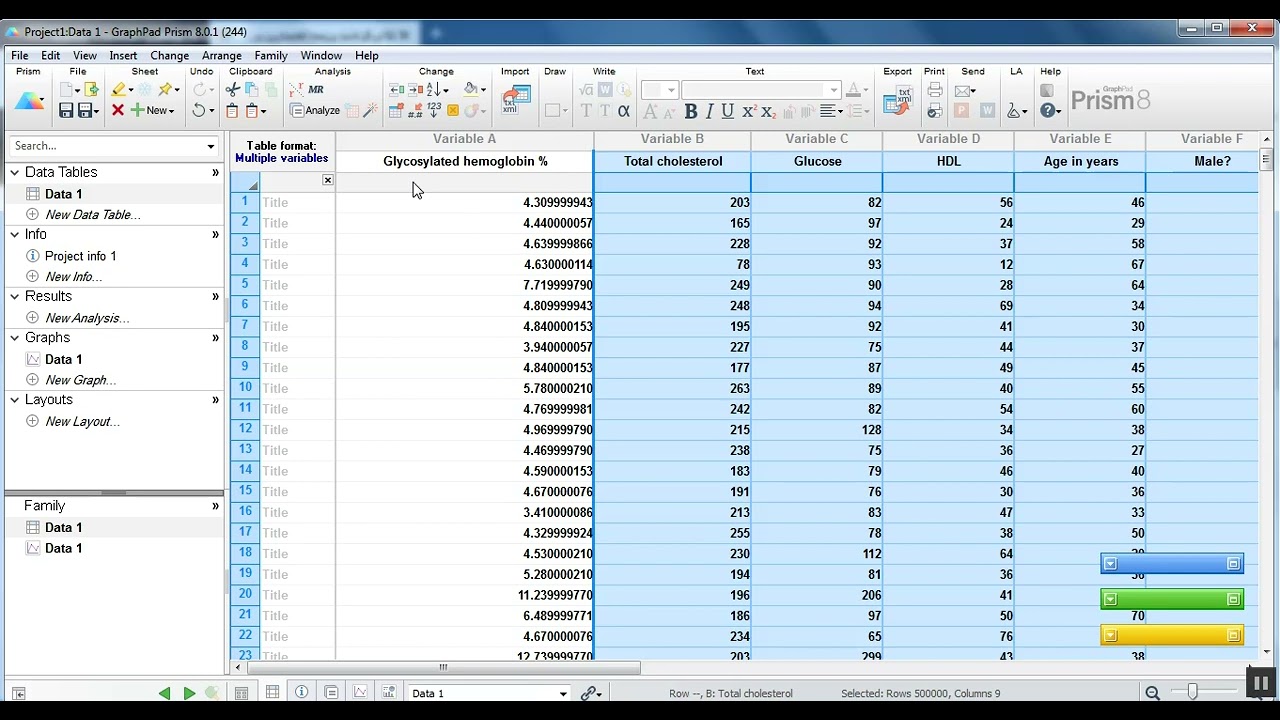Click the Italic formatting icon

(x=709, y=111)
